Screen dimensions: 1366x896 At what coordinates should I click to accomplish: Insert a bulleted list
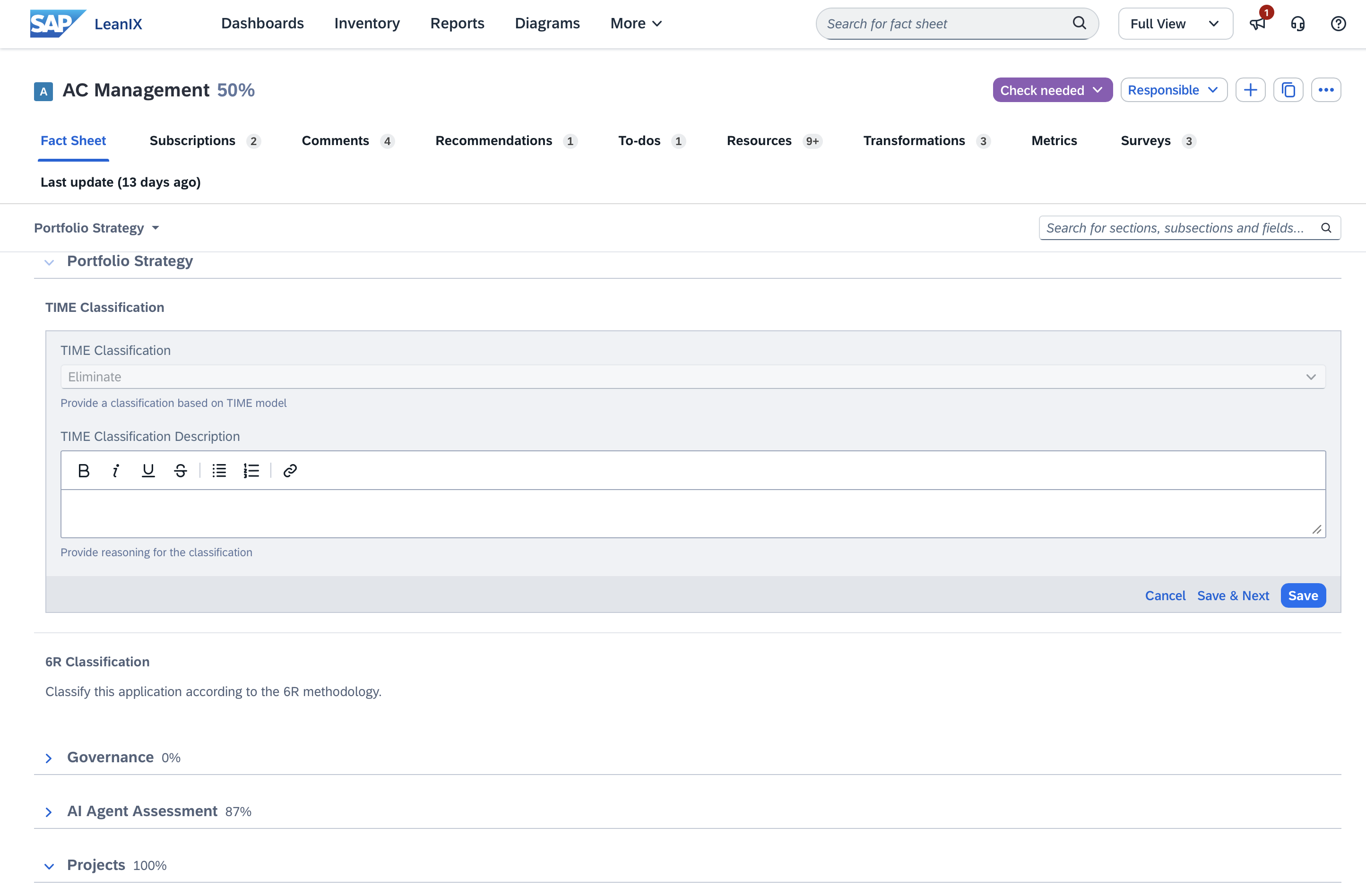(x=219, y=471)
